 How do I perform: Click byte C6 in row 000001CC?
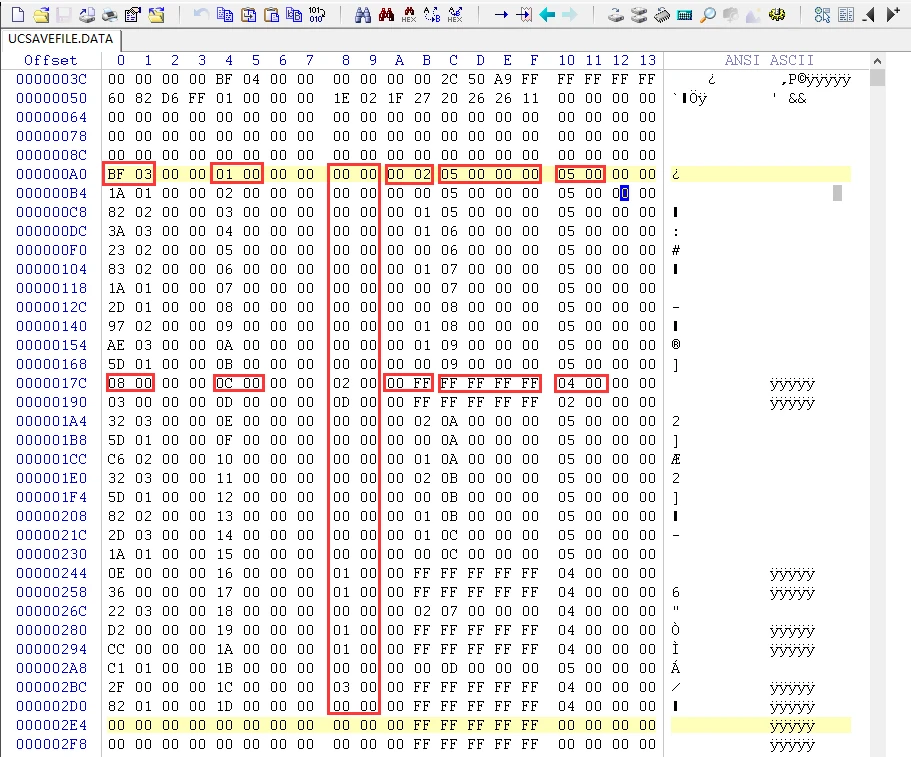[x=116, y=459]
